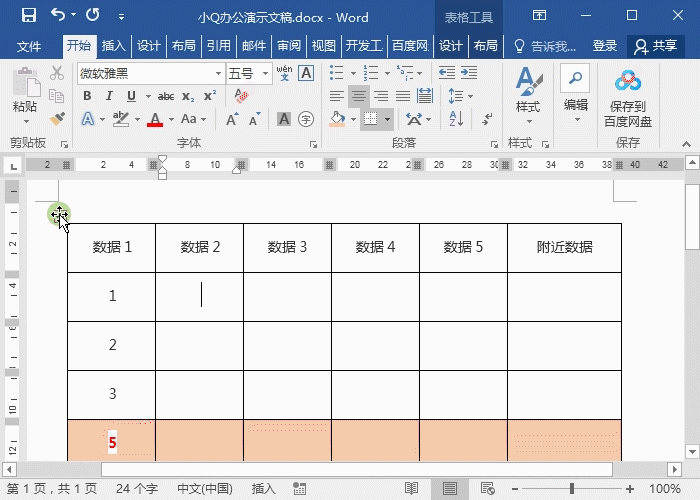
Task: Click the Numbering list icon
Action: 371,73
